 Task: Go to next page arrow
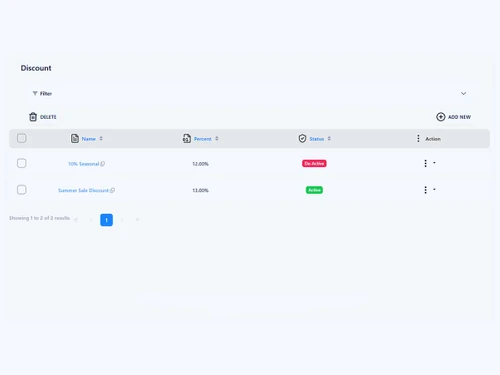[x=122, y=220]
